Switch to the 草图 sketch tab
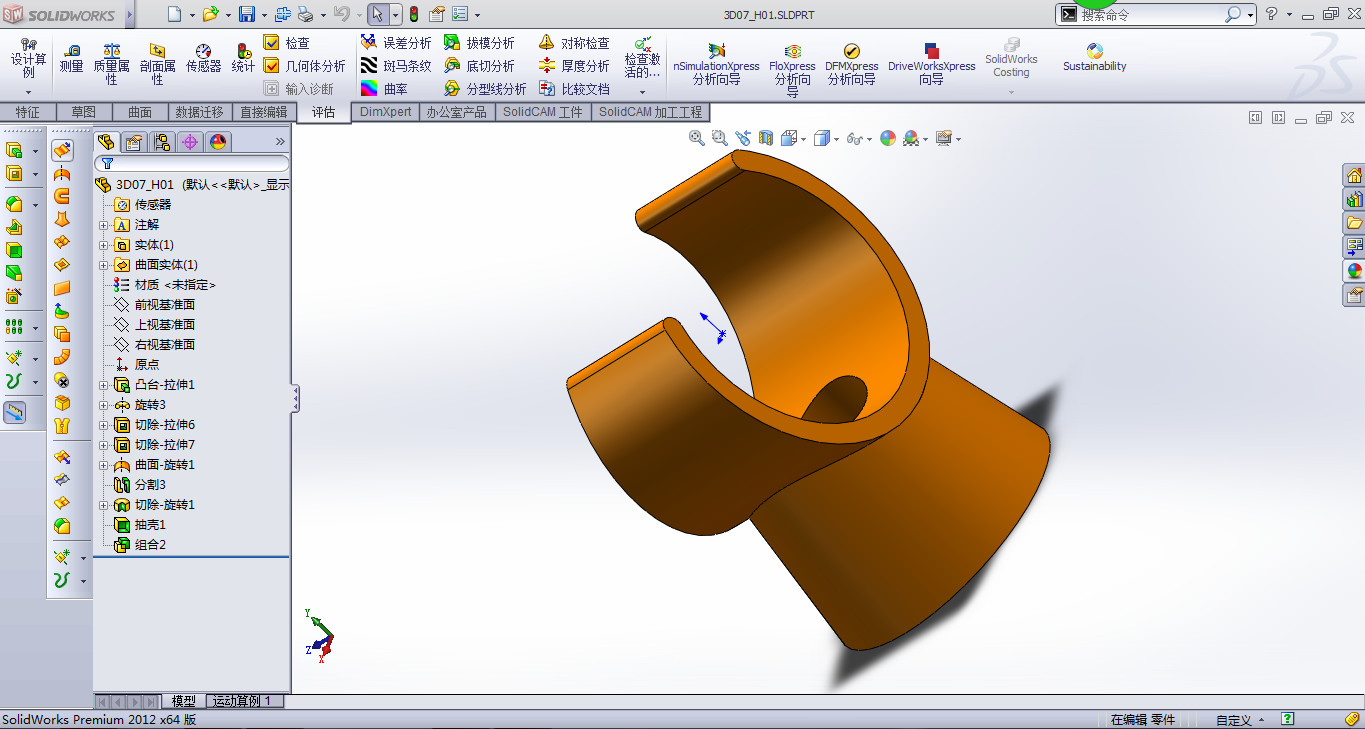The width and height of the screenshot is (1365, 729). coord(83,112)
